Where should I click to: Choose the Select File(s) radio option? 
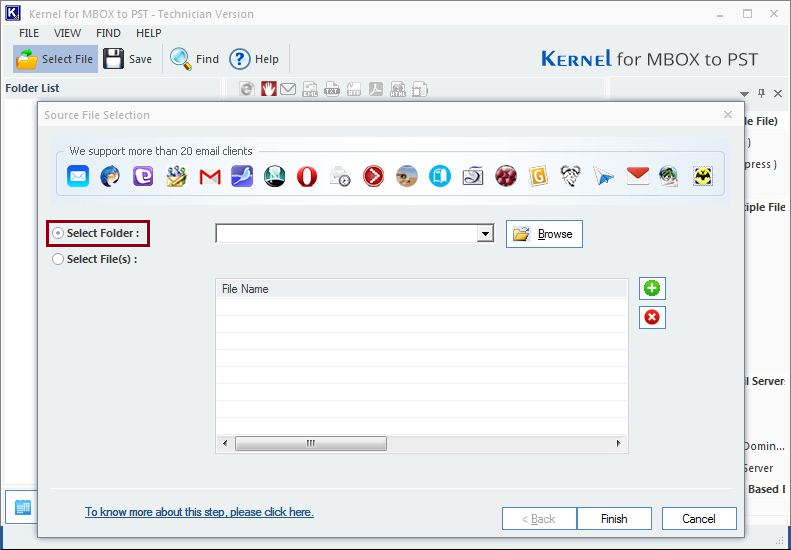(59, 259)
